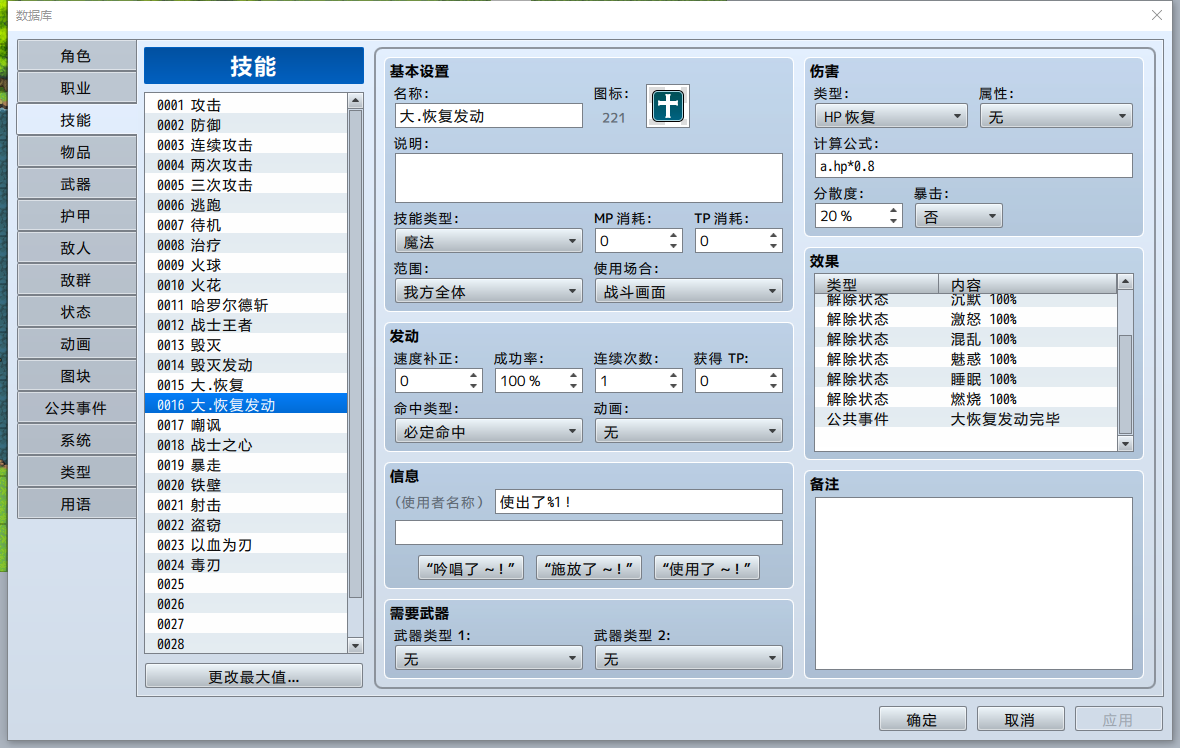Select the 公共事件 大恢复发动完毕 effect row
1180x748 pixels.
966,419
